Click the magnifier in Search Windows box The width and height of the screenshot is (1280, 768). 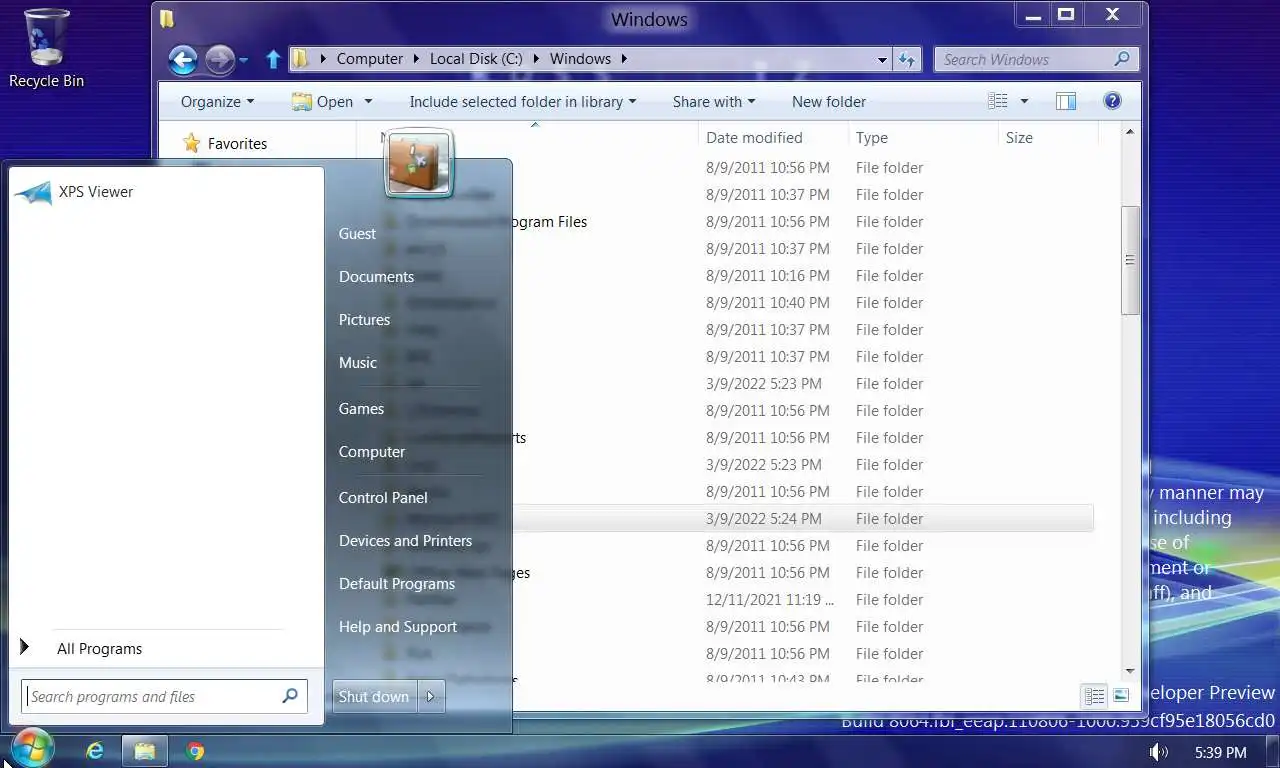click(1123, 59)
